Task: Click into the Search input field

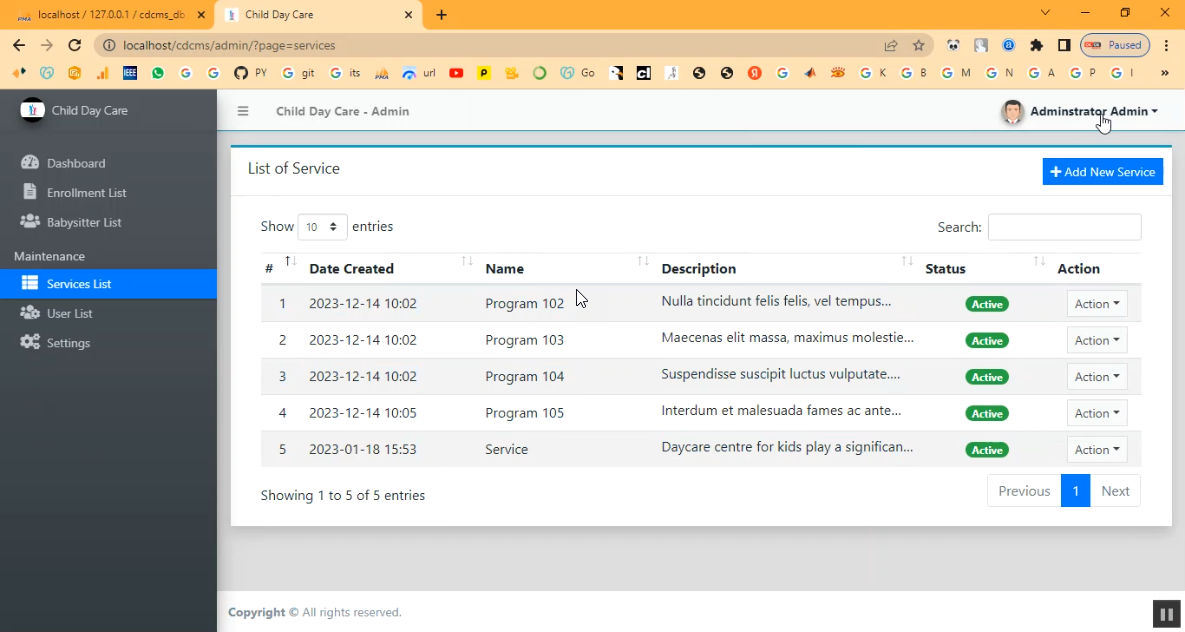Action: point(1064,227)
